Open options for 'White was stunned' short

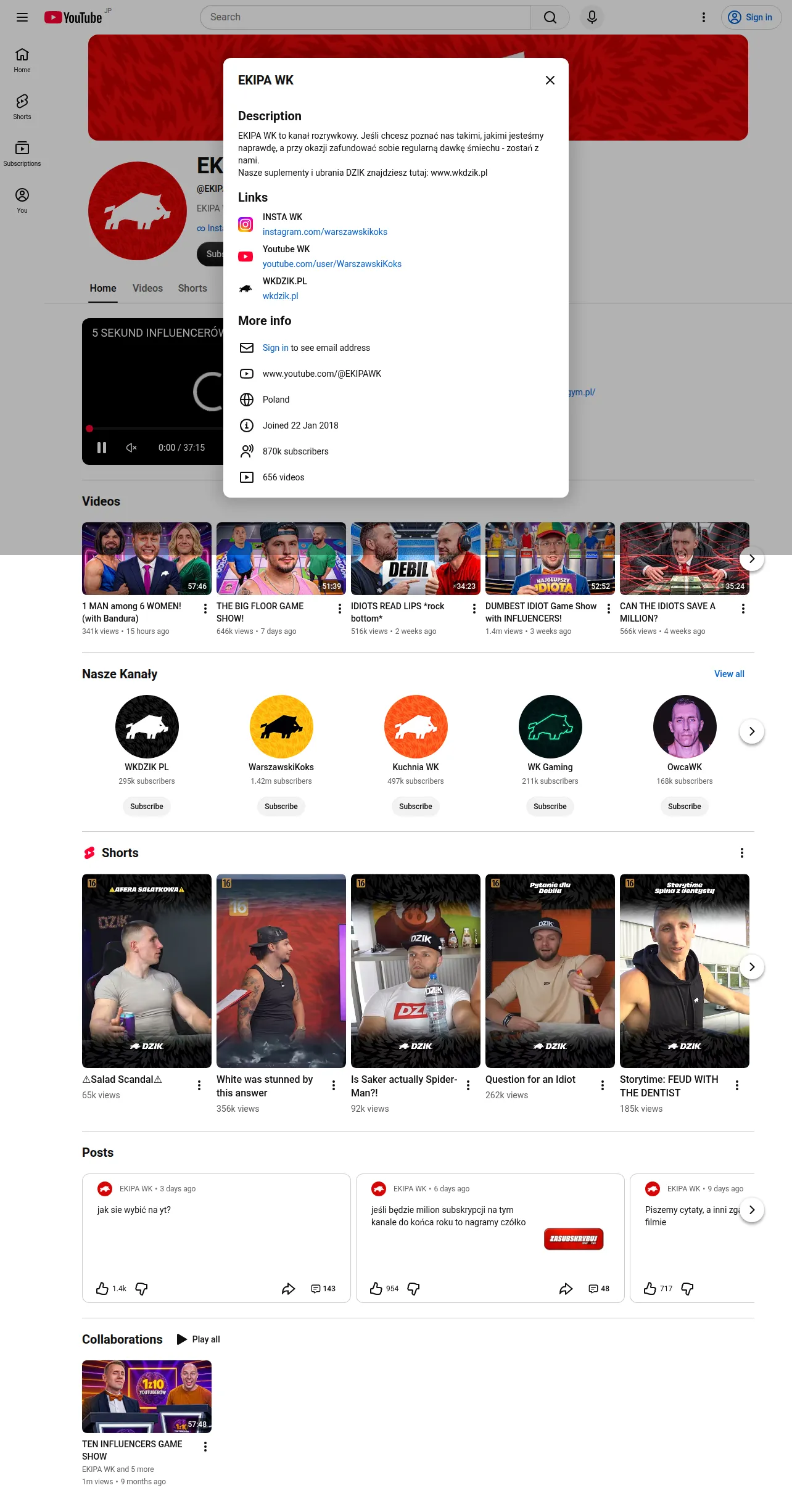[x=334, y=1085]
